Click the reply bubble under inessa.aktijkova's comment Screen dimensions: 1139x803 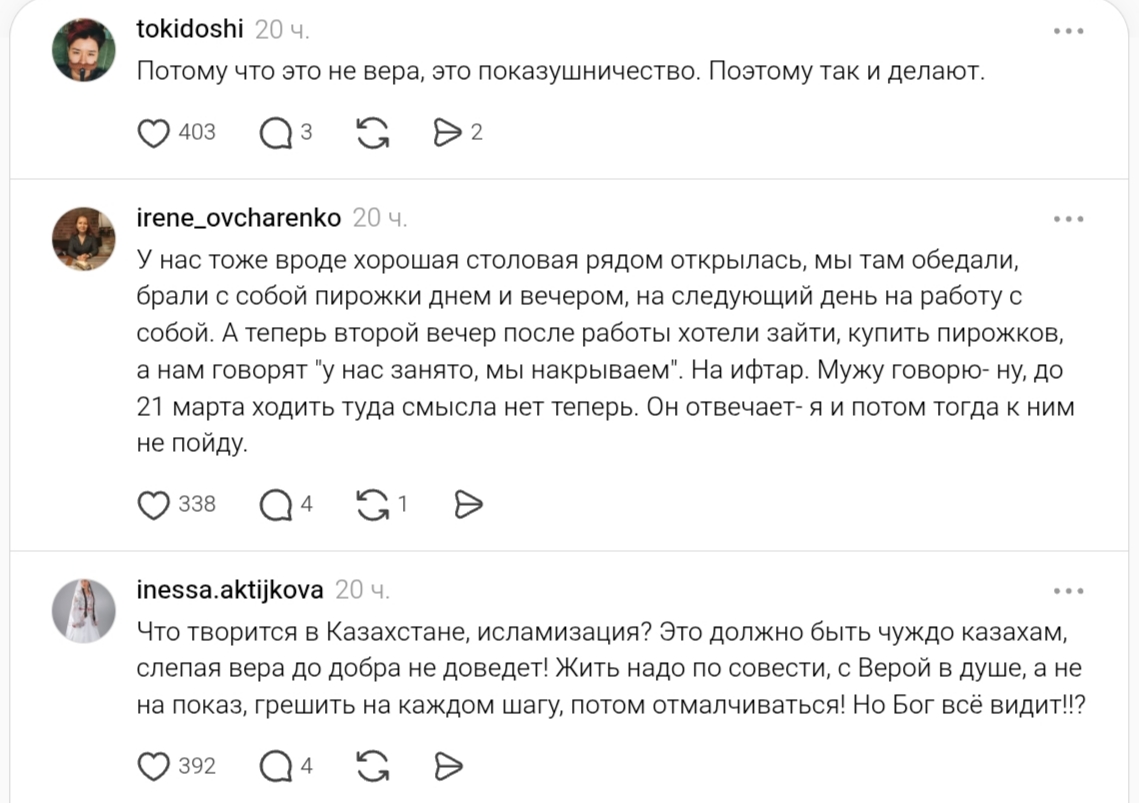point(275,767)
